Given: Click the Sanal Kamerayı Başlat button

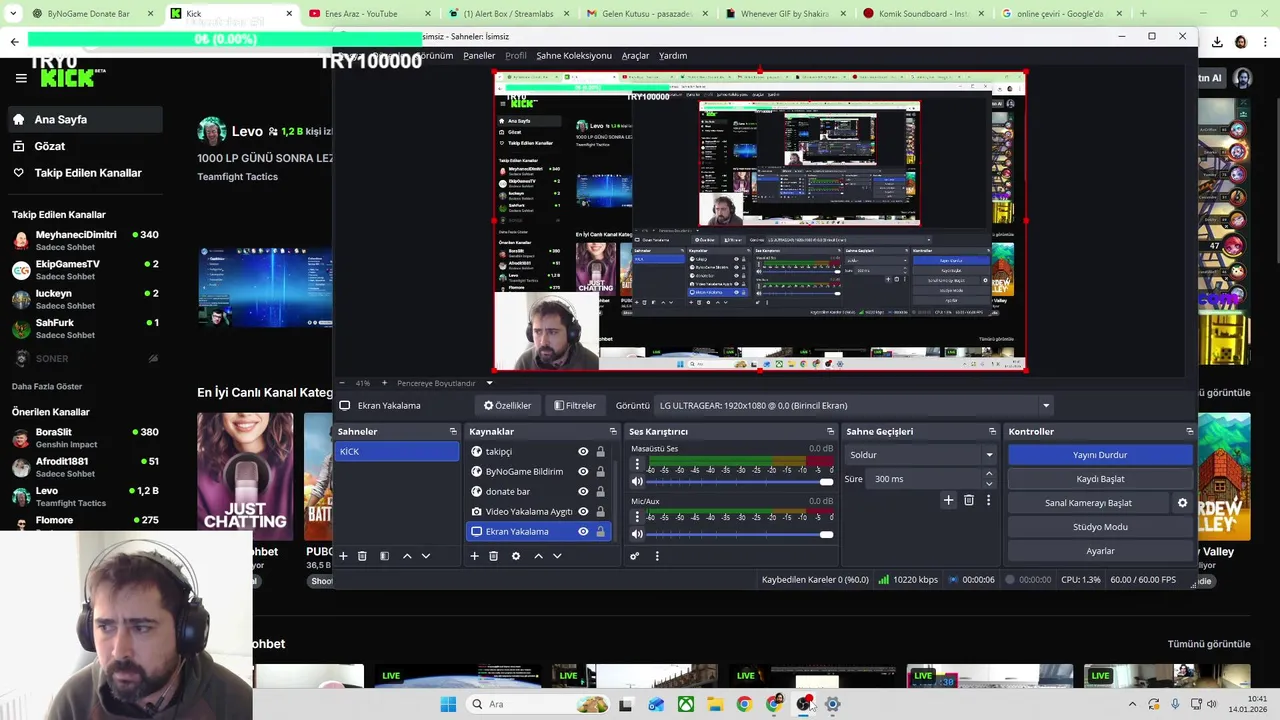Looking at the screenshot, I should pyautogui.click(x=1088, y=503).
